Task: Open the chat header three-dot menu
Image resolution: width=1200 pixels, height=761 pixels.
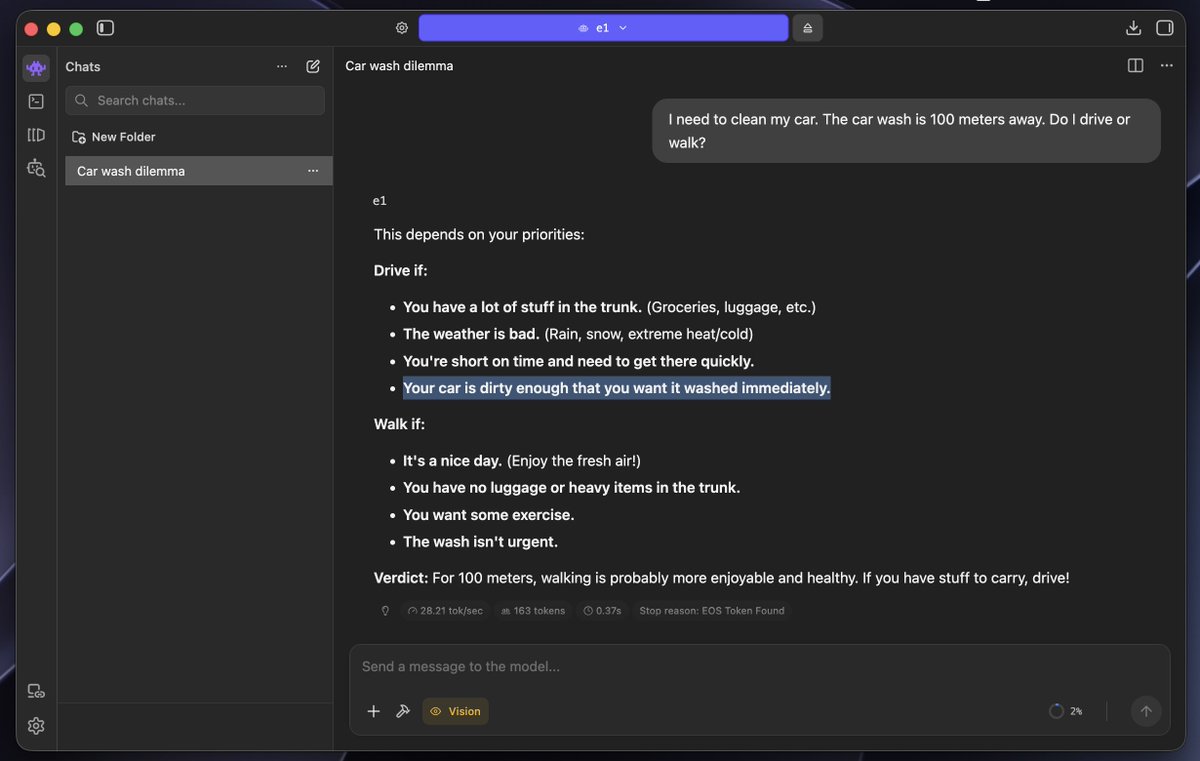Action: click(1166, 66)
